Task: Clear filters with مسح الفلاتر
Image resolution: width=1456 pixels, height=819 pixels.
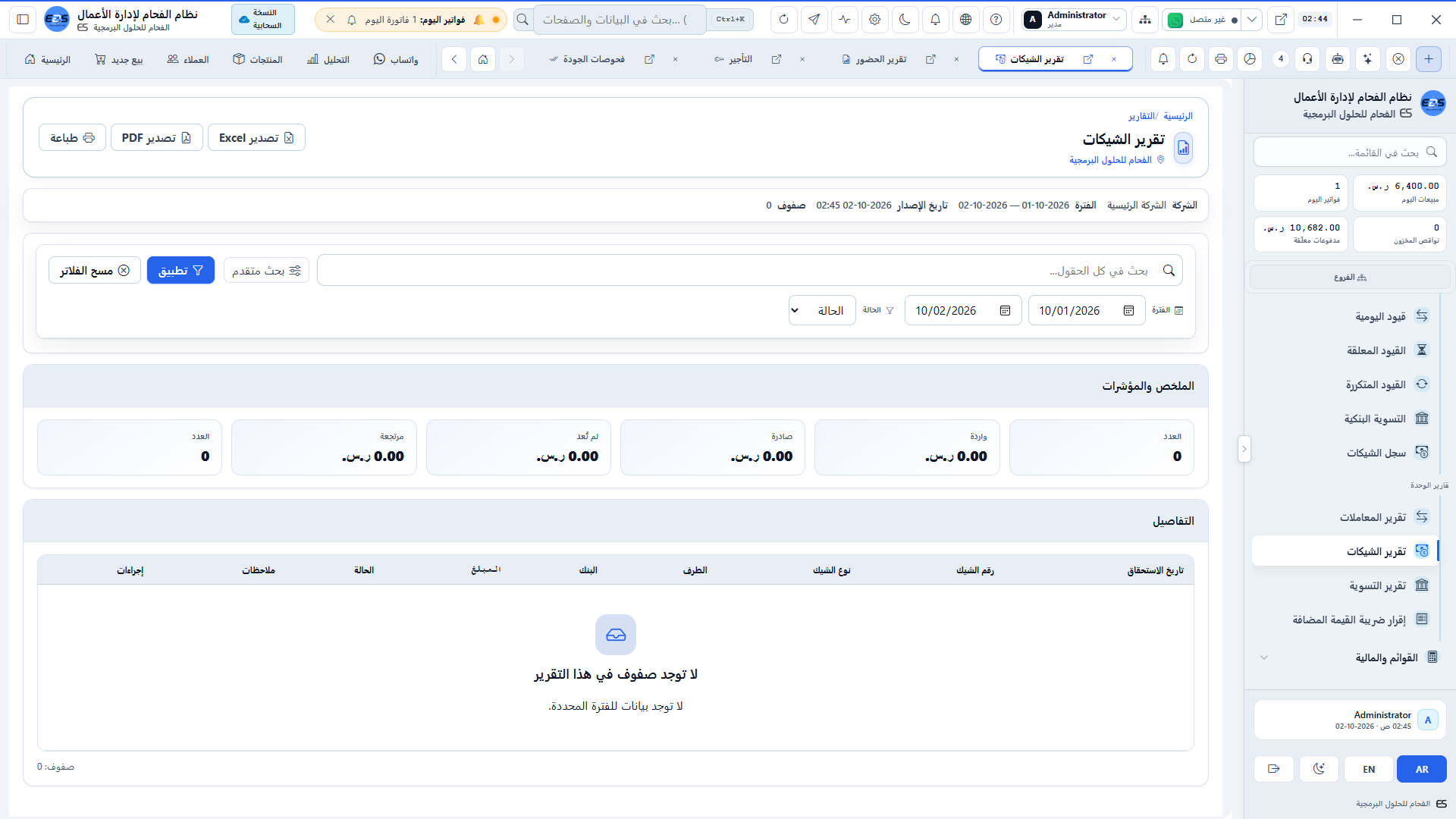Action: (x=95, y=270)
